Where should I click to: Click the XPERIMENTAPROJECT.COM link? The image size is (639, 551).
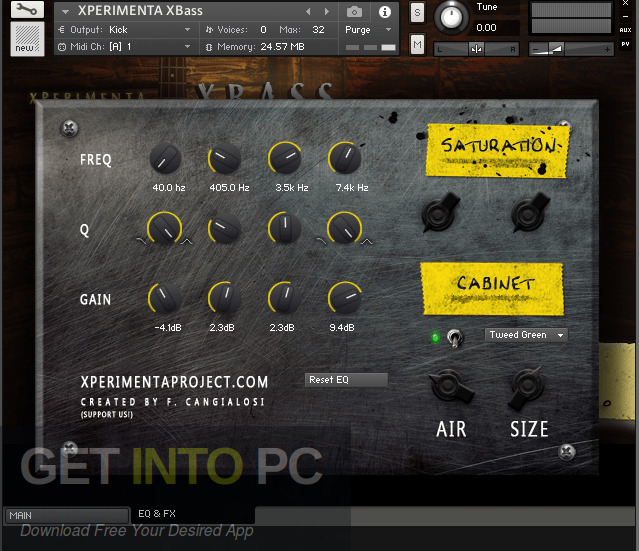coord(174,382)
